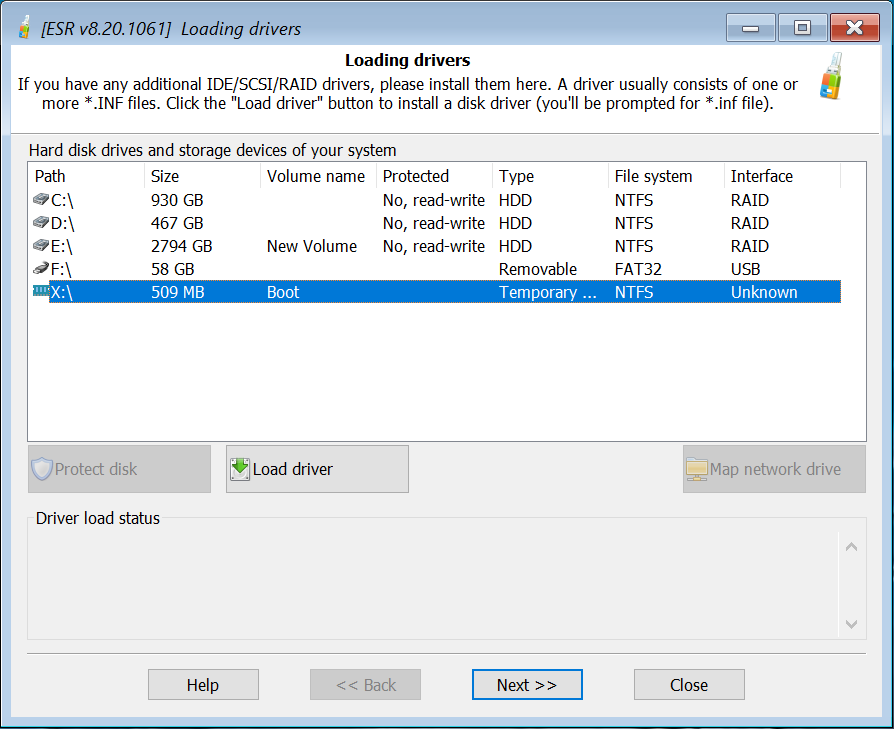
Task: Sort drive list by Path column
Action: (x=86, y=176)
